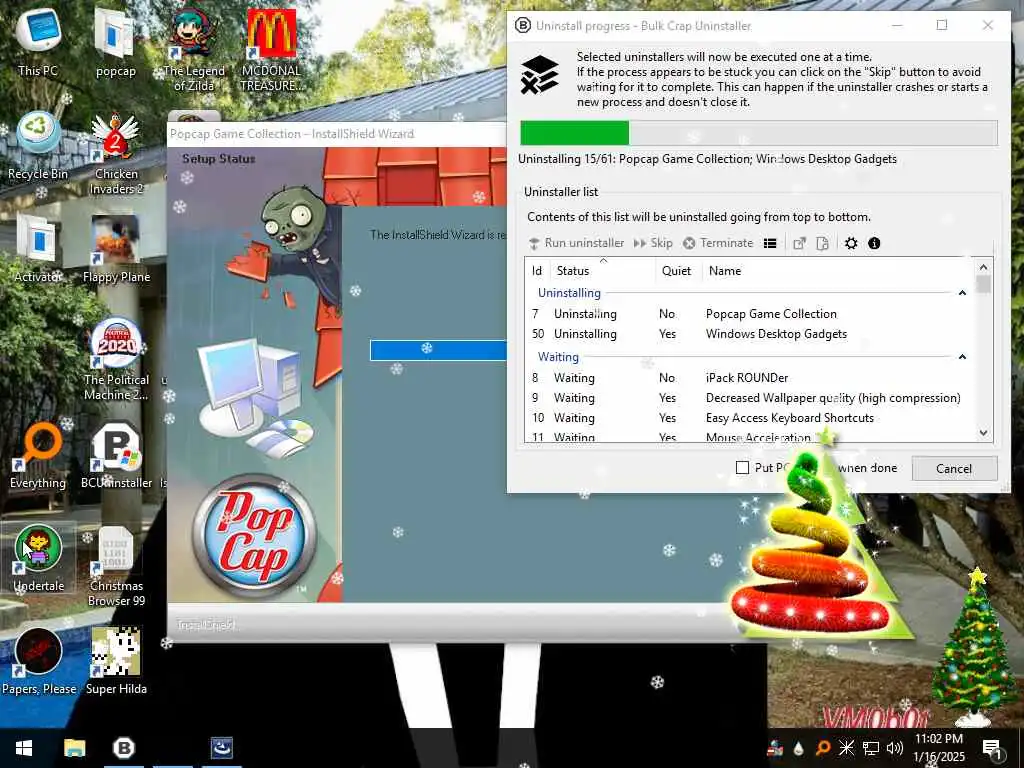The width and height of the screenshot is (1024, 768).
Task: Select the Easy Access Keyboard Shortcuts row
Action: click(750, 418)
